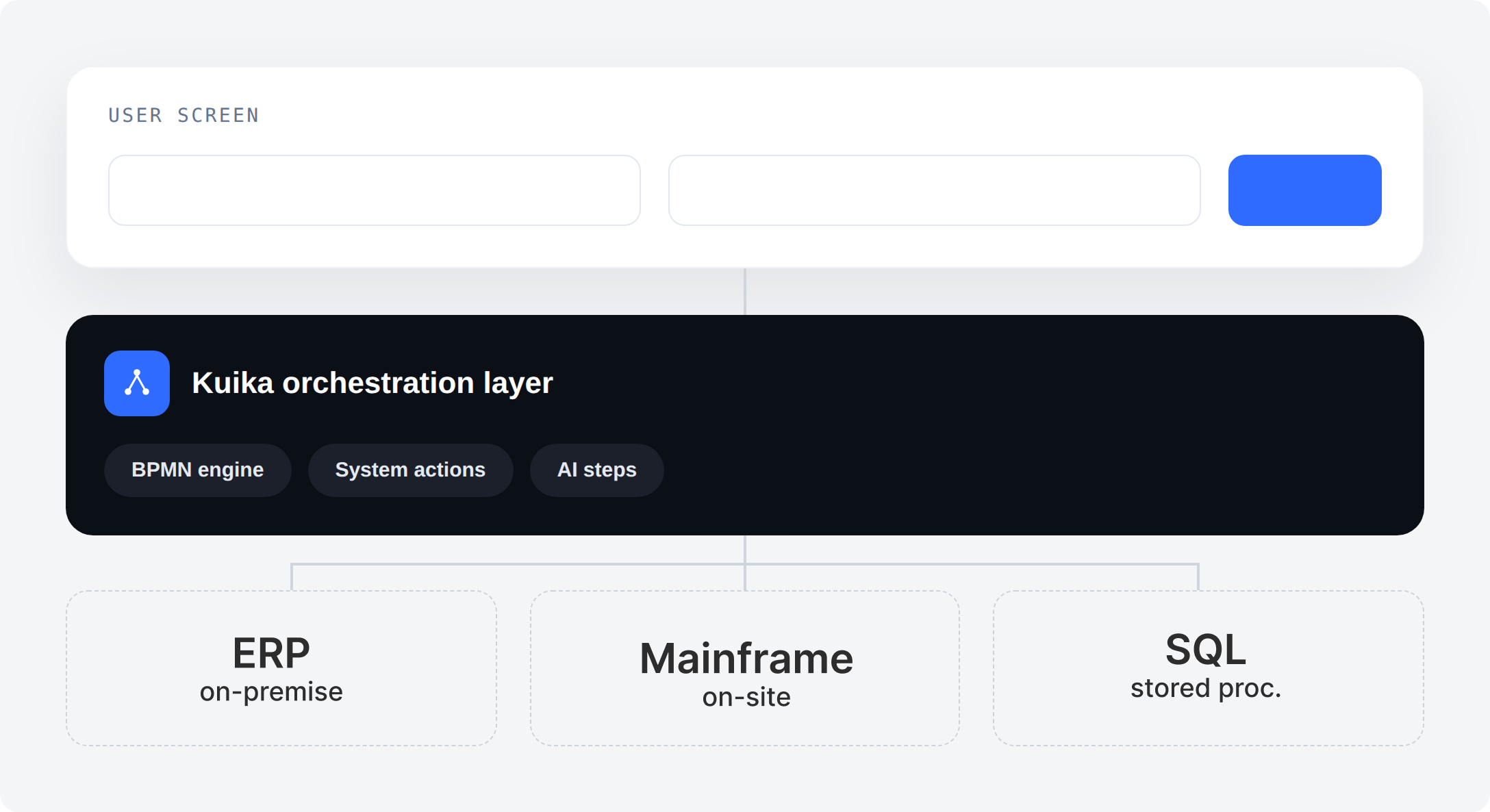Select the BPMN engine pill
The height and width of the screenshot is (812, 1490).
(198, 470)
